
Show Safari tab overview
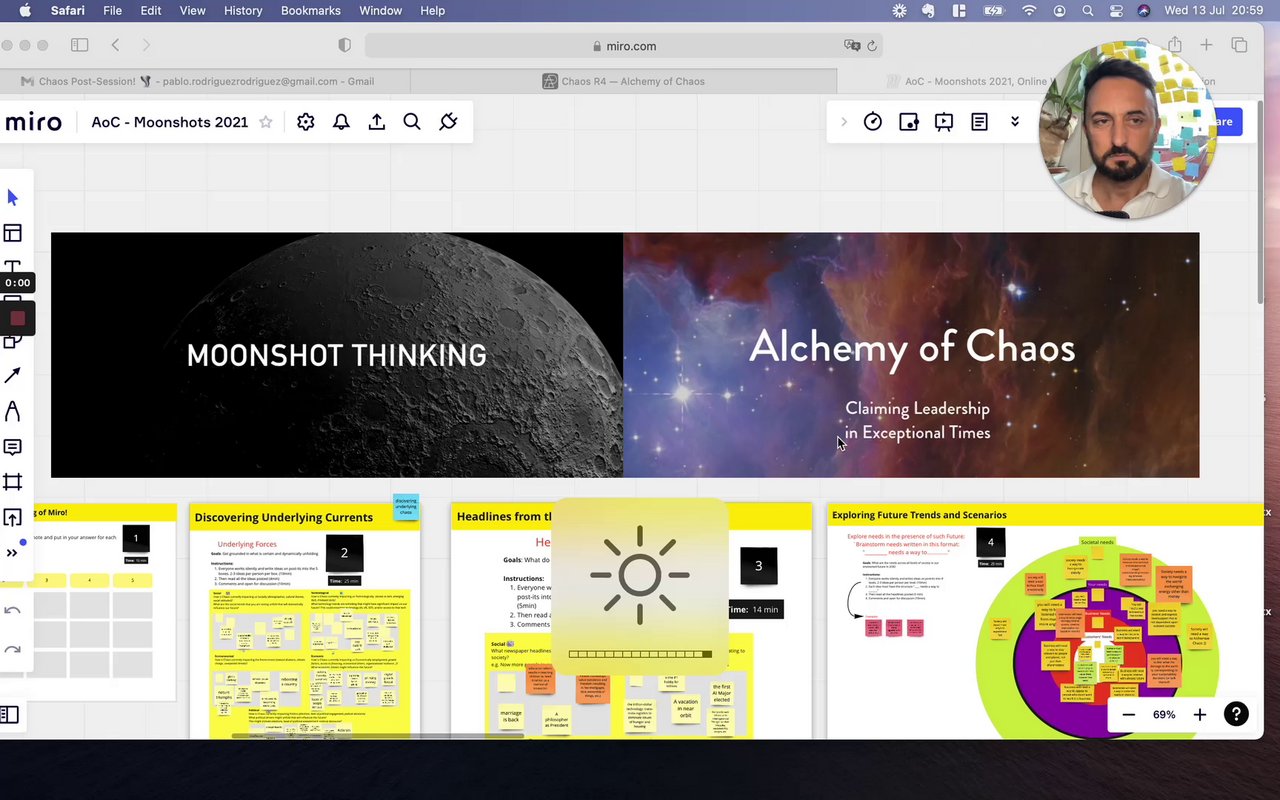tap(1239, 45)
